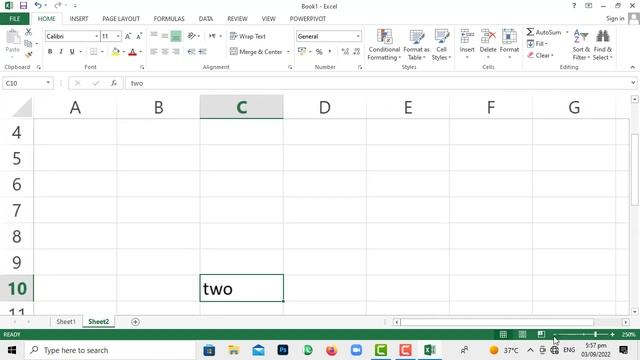Open the Format cells menu
640x360 pixels.
509,44
